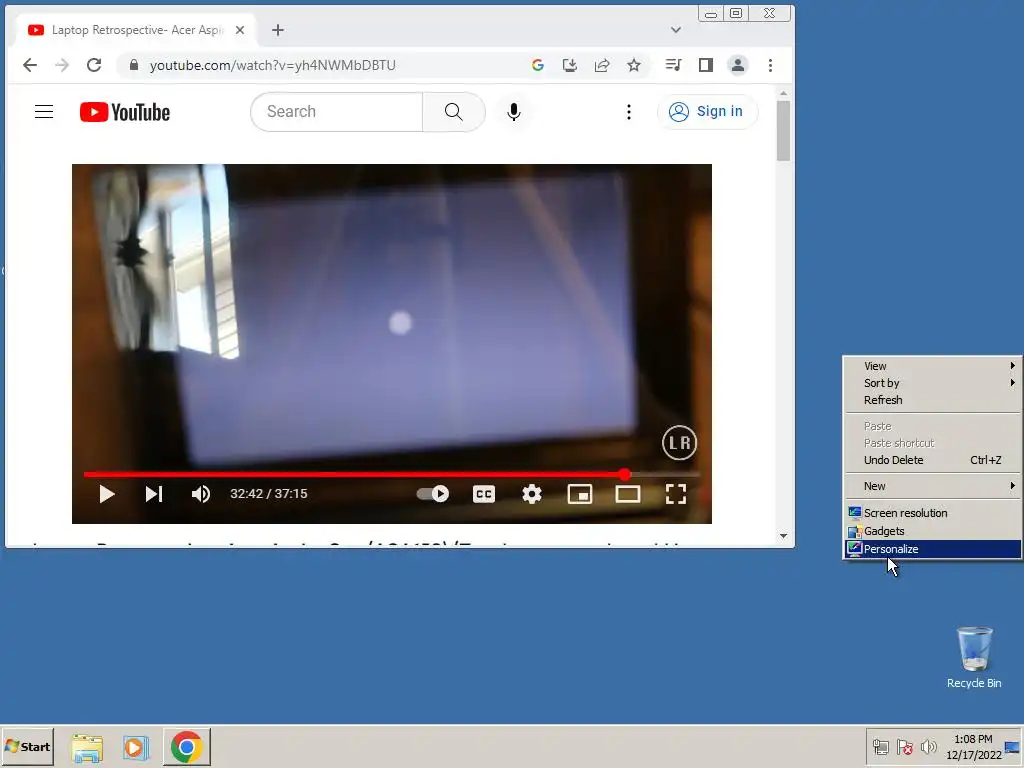Click the LR channel watermark on video
The height and width of the screenshot is (768, 1024).
679,443
